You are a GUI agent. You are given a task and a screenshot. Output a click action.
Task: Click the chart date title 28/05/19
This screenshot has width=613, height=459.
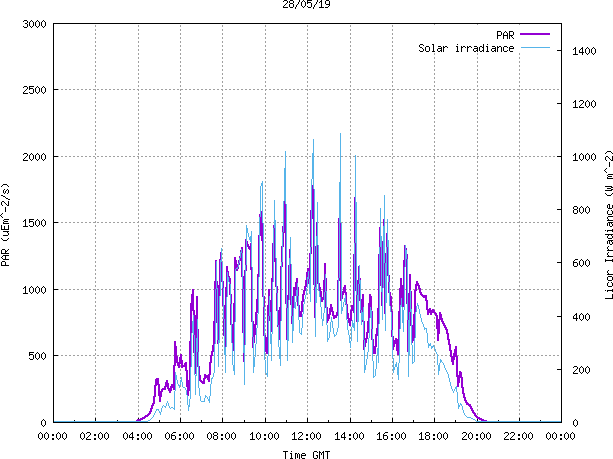[306, 4]
